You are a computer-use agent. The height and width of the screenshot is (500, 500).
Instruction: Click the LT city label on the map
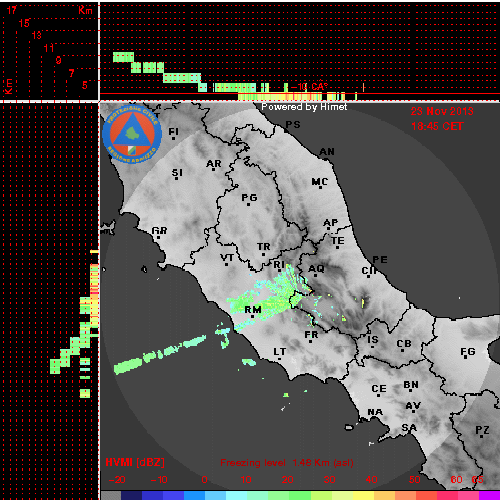coord(280,352)
